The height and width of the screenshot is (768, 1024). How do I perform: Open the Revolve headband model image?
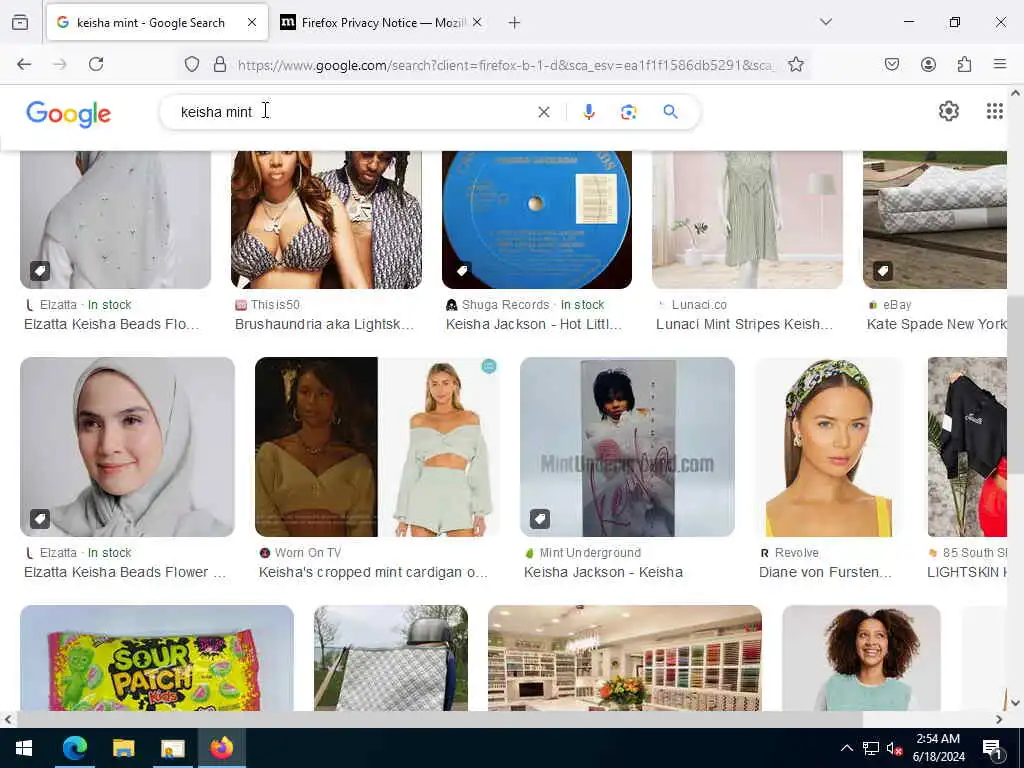coord(830,447)
